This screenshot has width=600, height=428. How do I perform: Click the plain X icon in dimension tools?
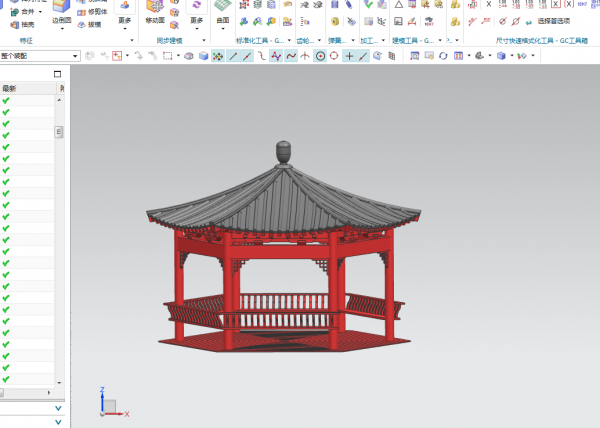click(x=489, y=4)
